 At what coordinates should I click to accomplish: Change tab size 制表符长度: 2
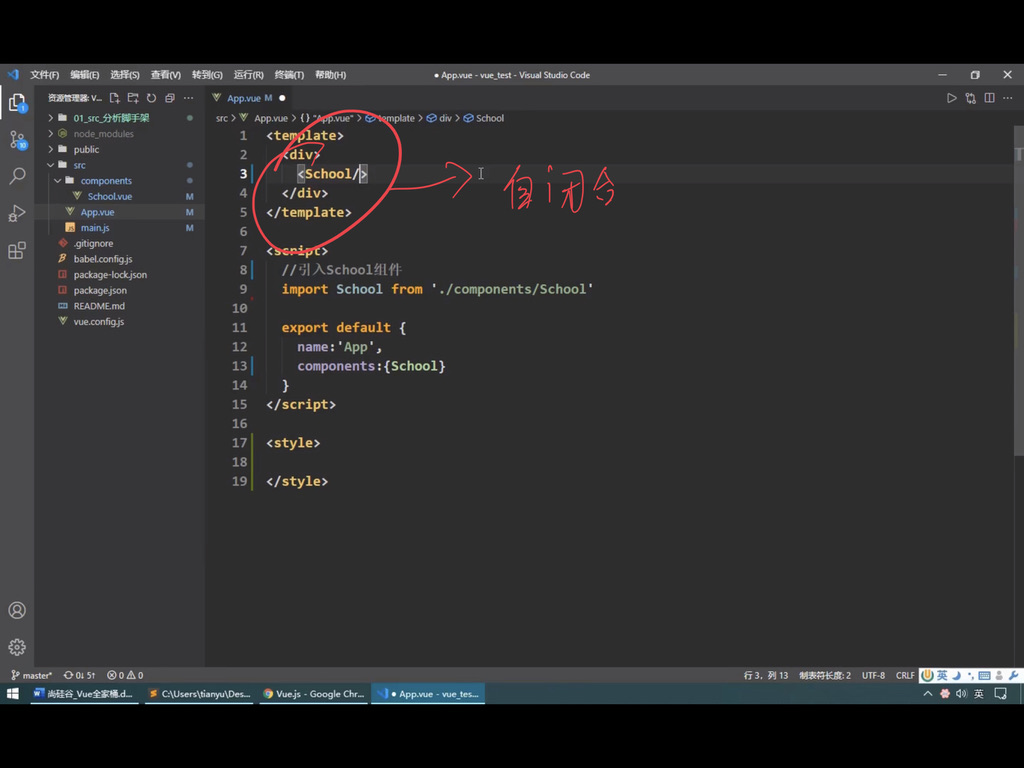[x=825, y=675]
